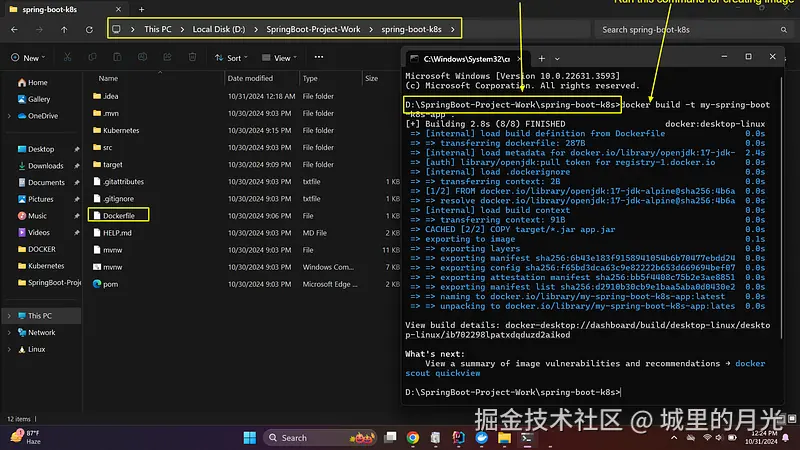This screenshot has height=450, width=800.
Task: Select the Dockerfile file
Action: pyautogui.click(x=118, y=215)
